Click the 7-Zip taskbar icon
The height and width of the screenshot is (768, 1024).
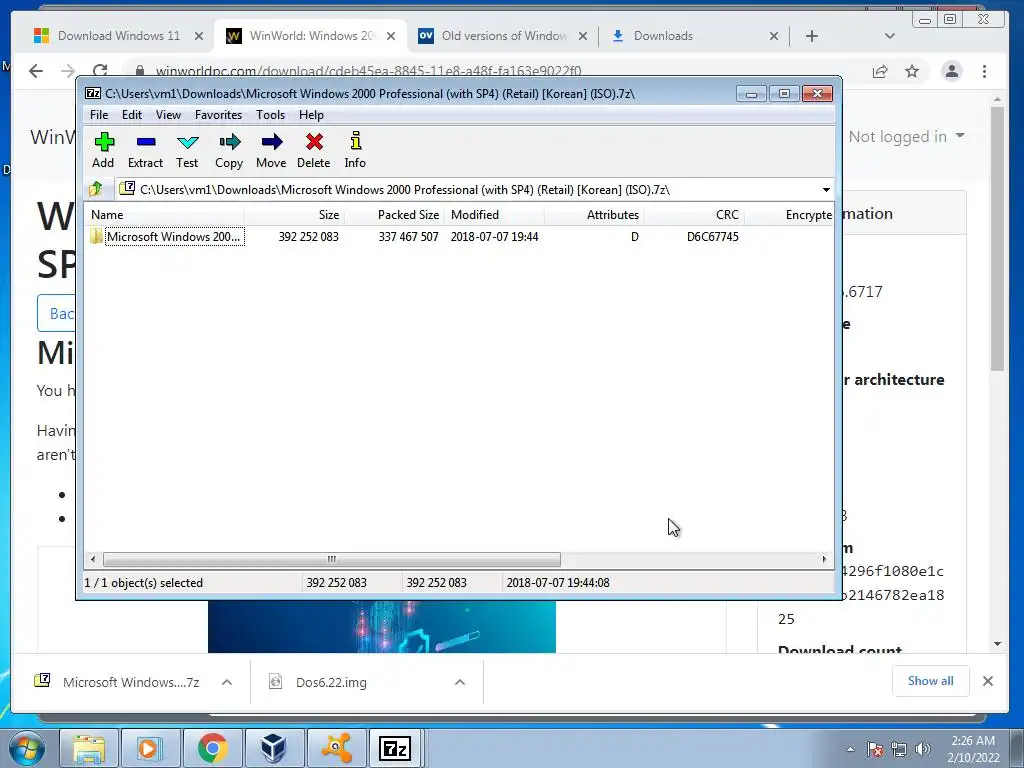click(396, 748)
